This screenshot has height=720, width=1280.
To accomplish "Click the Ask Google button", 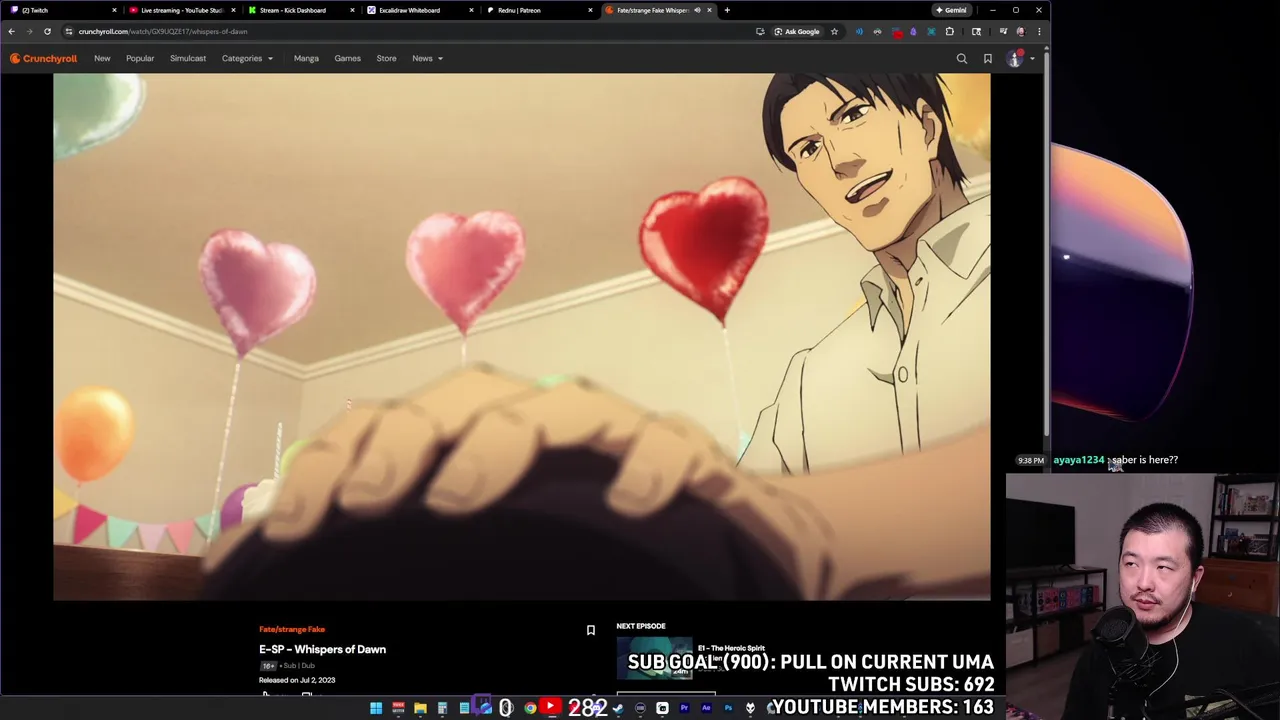I will coord(797,31).
